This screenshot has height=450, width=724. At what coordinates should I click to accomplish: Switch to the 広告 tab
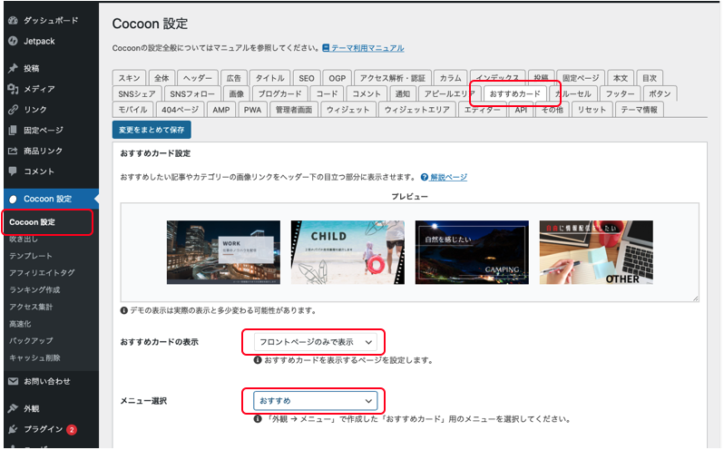[x=234, y=78]
